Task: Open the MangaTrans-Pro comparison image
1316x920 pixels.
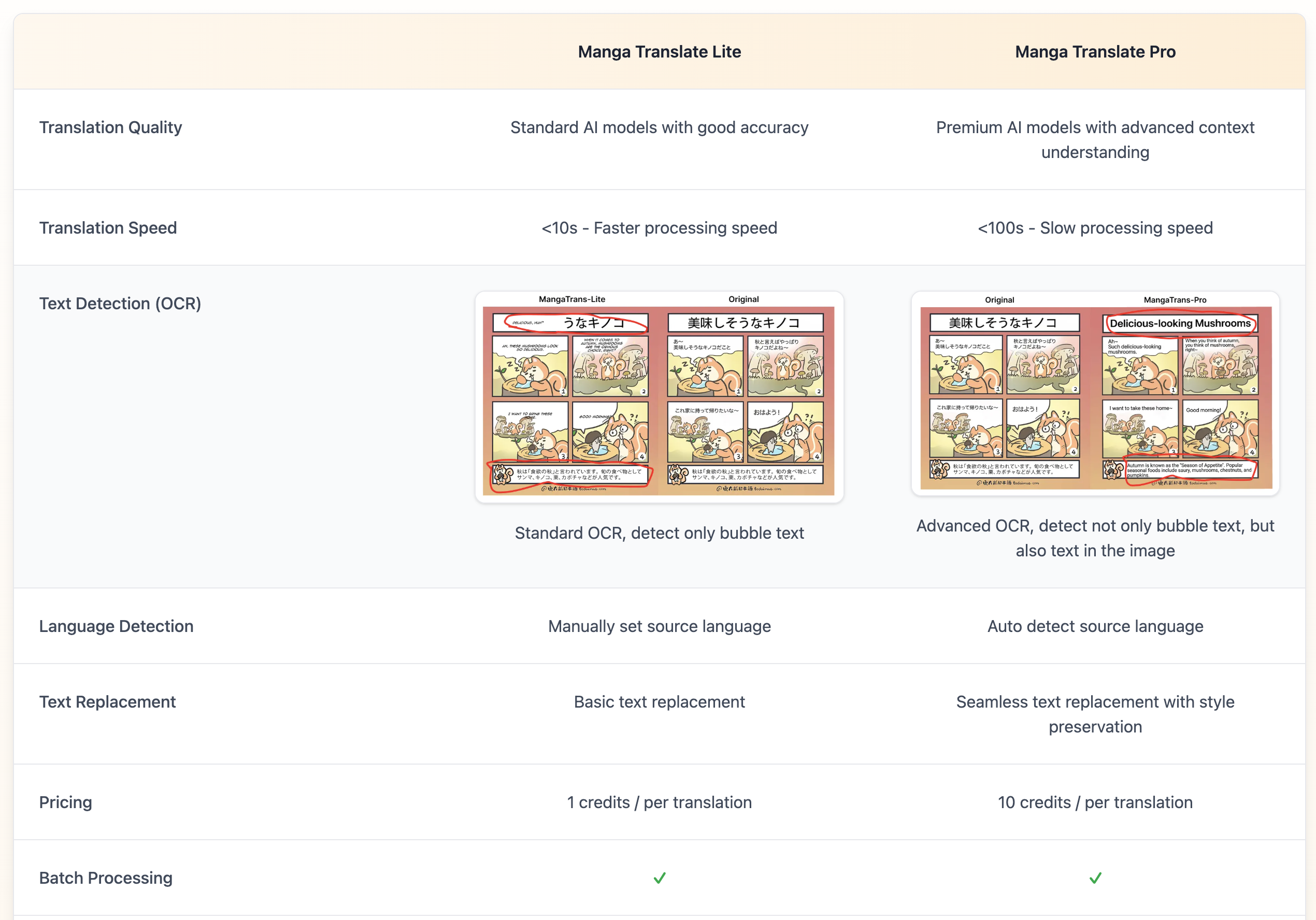Action: coord(1094,394)
